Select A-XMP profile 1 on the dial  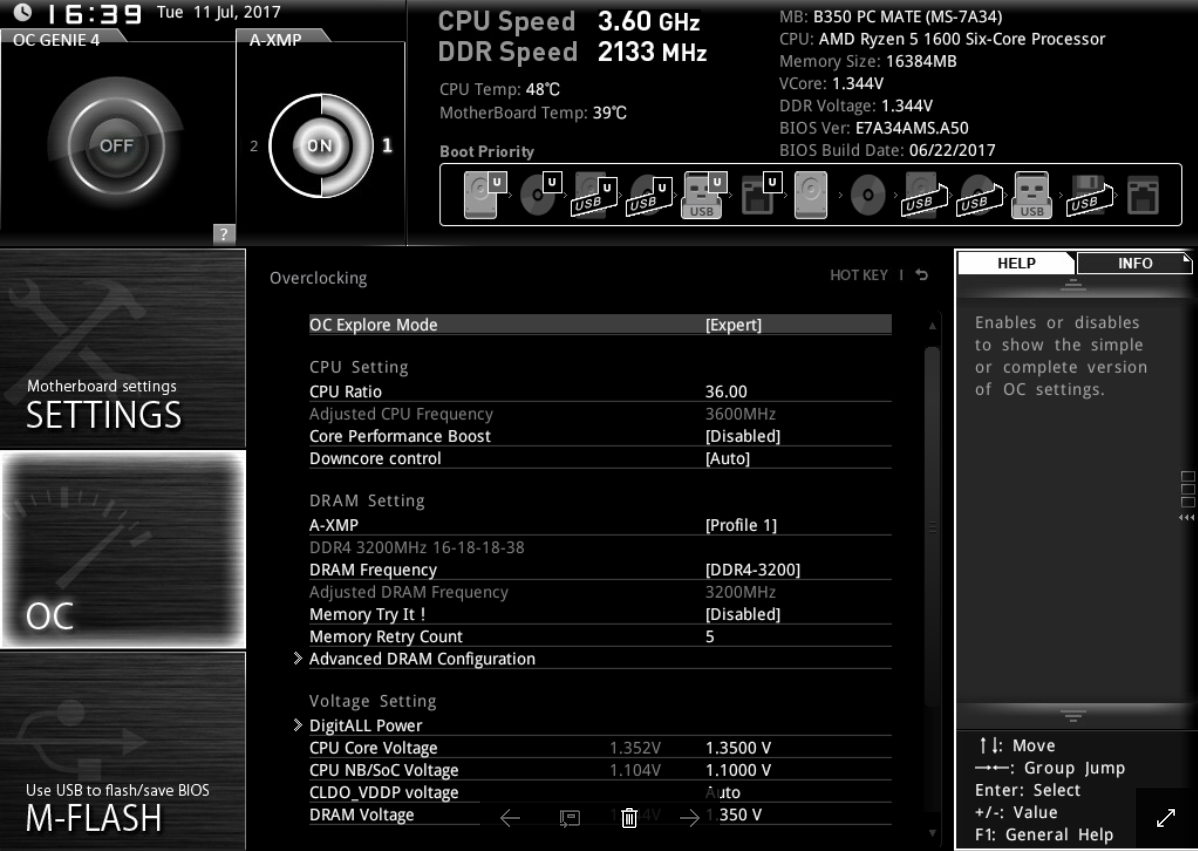click(x=387, y=145)
